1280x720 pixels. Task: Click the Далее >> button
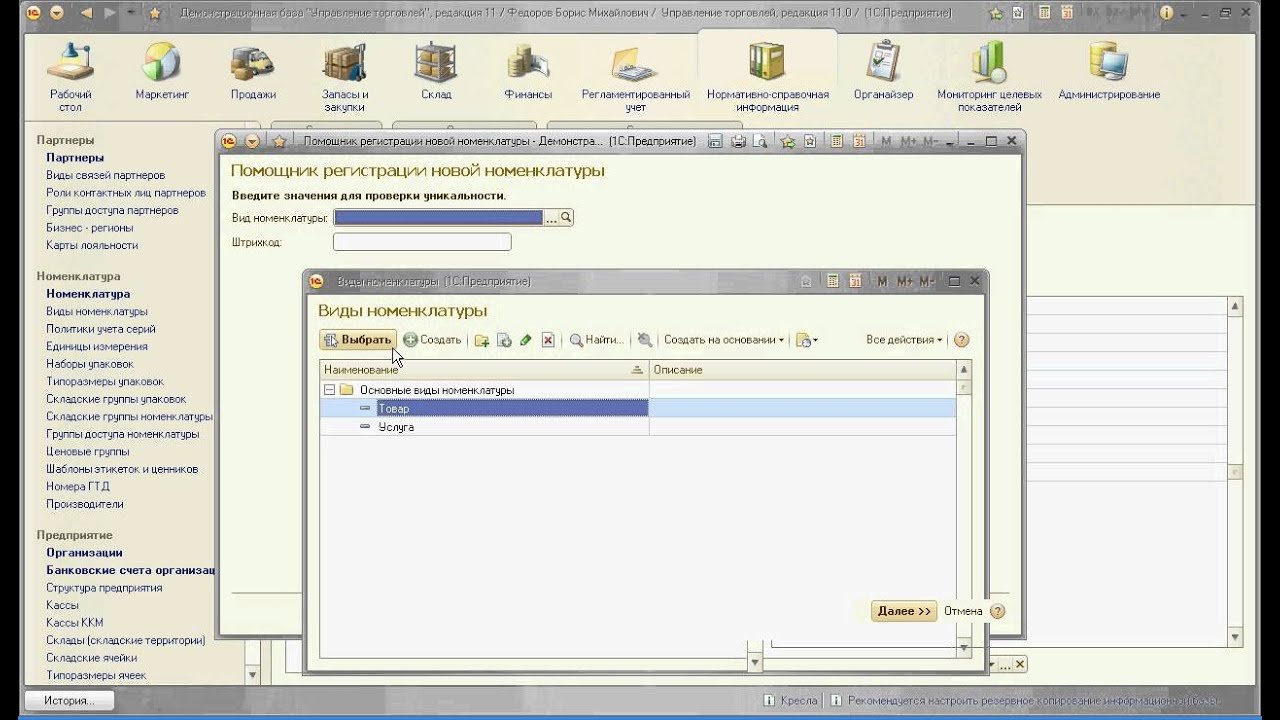point(904,611)
